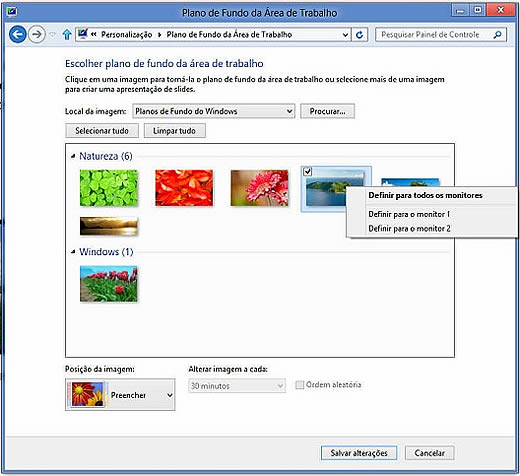Choose Definir para todos os monitores
The image size is (520, 476).
(x=425, y=195)
